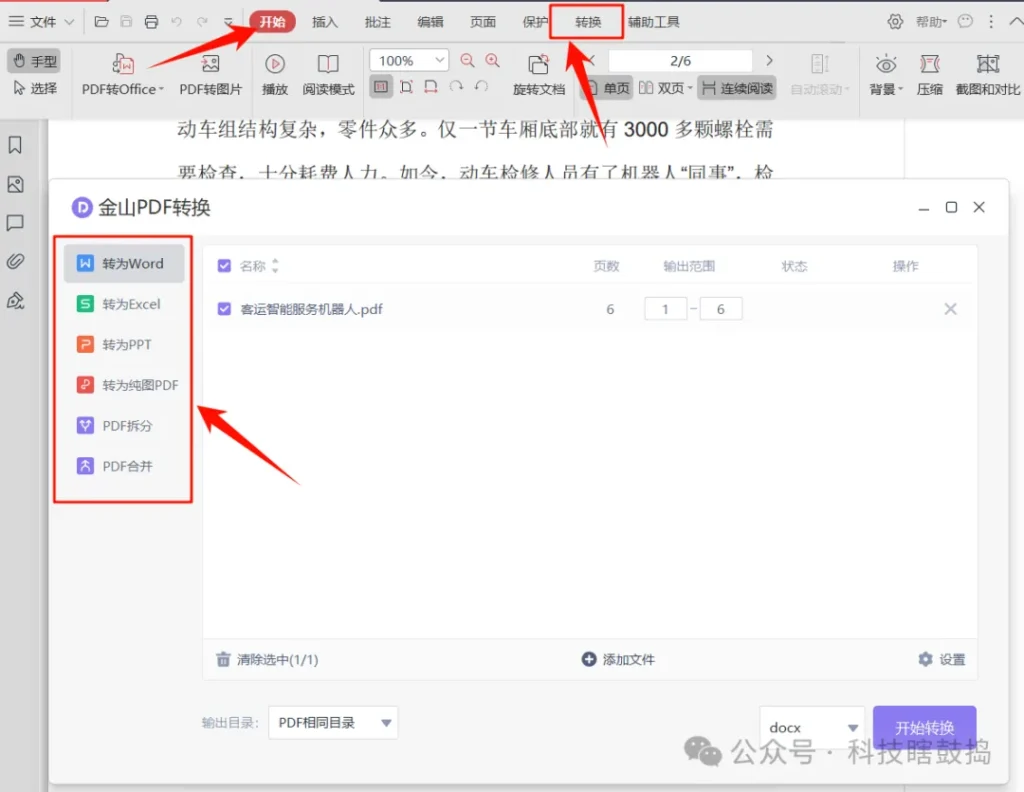Click PDF转图片 tool
The image size is (1024, 792).
tap(210, 74)
